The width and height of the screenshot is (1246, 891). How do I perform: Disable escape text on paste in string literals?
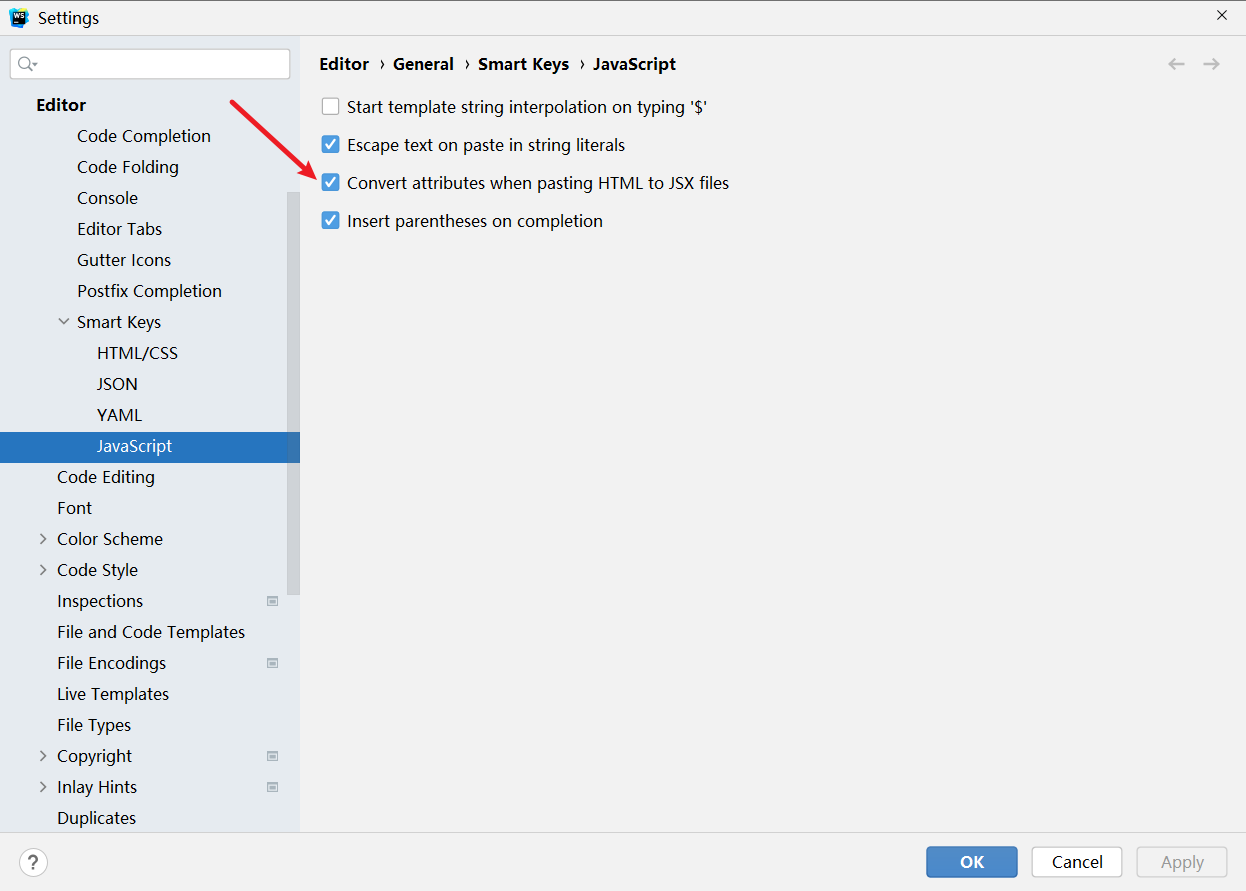click(x=330, y=144)
